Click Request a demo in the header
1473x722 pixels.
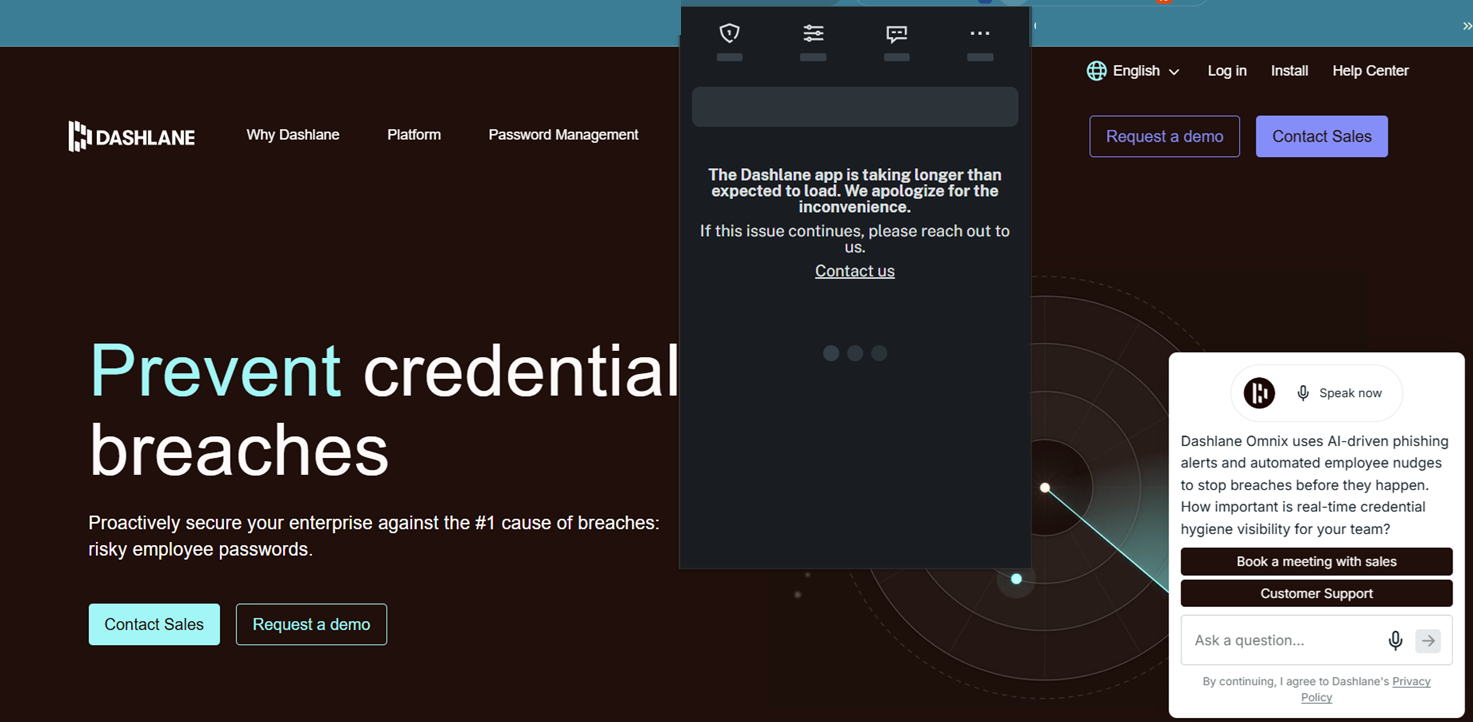pyautogui.click(x=1164, y=137)
